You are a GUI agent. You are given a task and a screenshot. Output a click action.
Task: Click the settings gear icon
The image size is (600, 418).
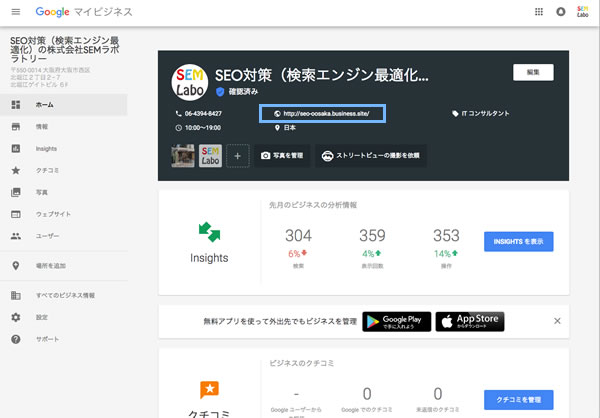(x=16, y=317)
